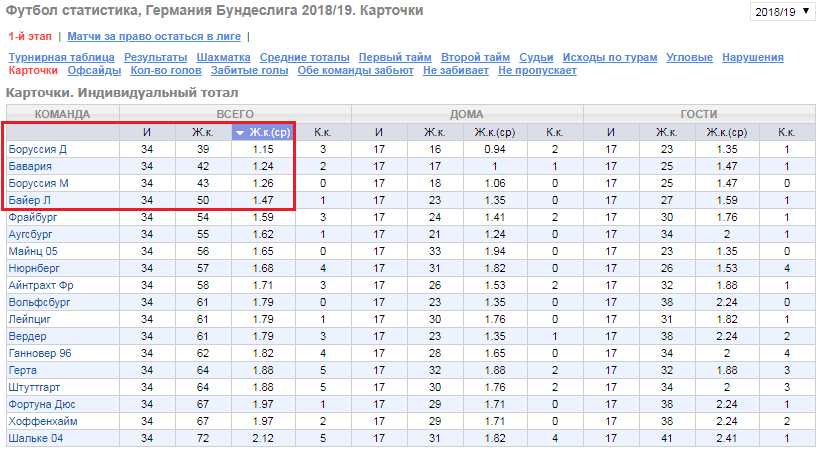Sort by Ж.к.(ср) column under ГОСТИ
This screenshot has height=450, width=820.
(727, 132)
